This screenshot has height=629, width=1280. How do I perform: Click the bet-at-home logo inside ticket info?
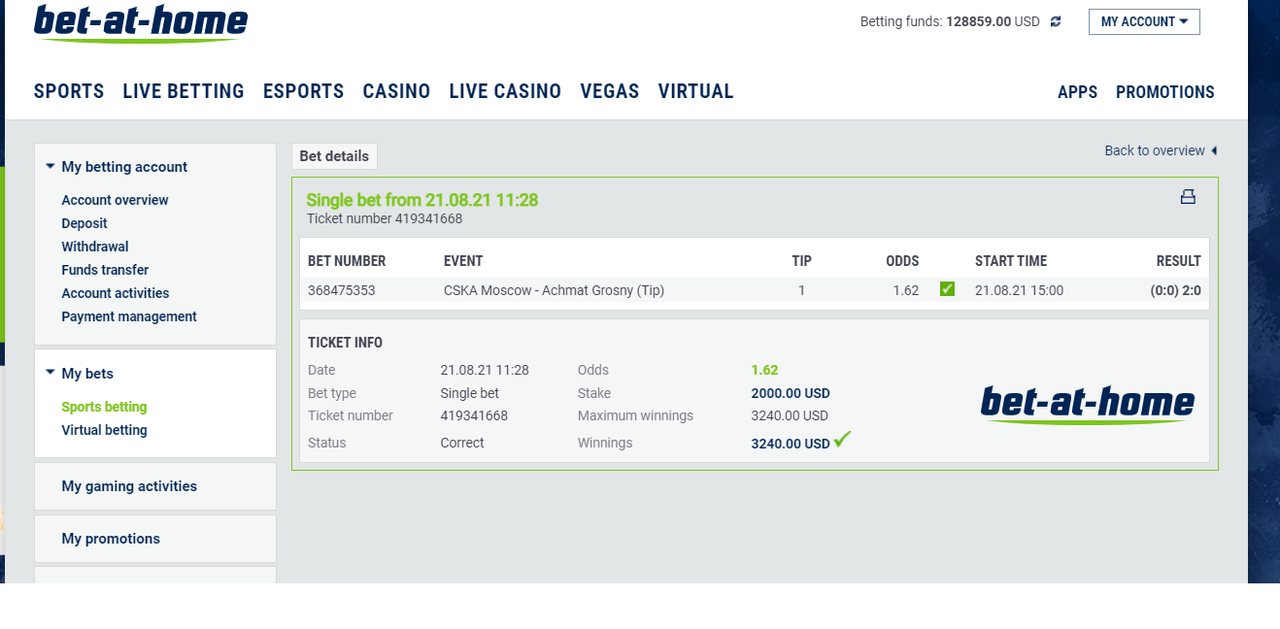pyautogui.click(x=1088, y=405)
